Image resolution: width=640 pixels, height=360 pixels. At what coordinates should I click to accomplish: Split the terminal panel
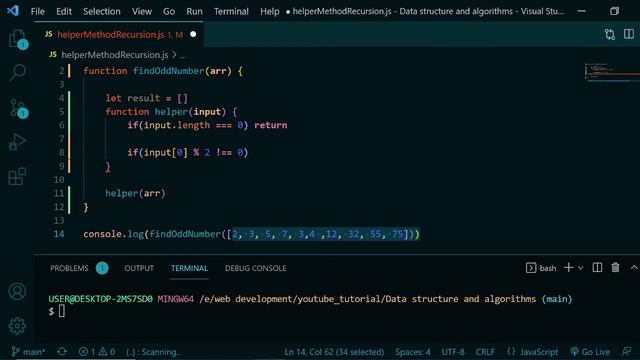(597, 267)
